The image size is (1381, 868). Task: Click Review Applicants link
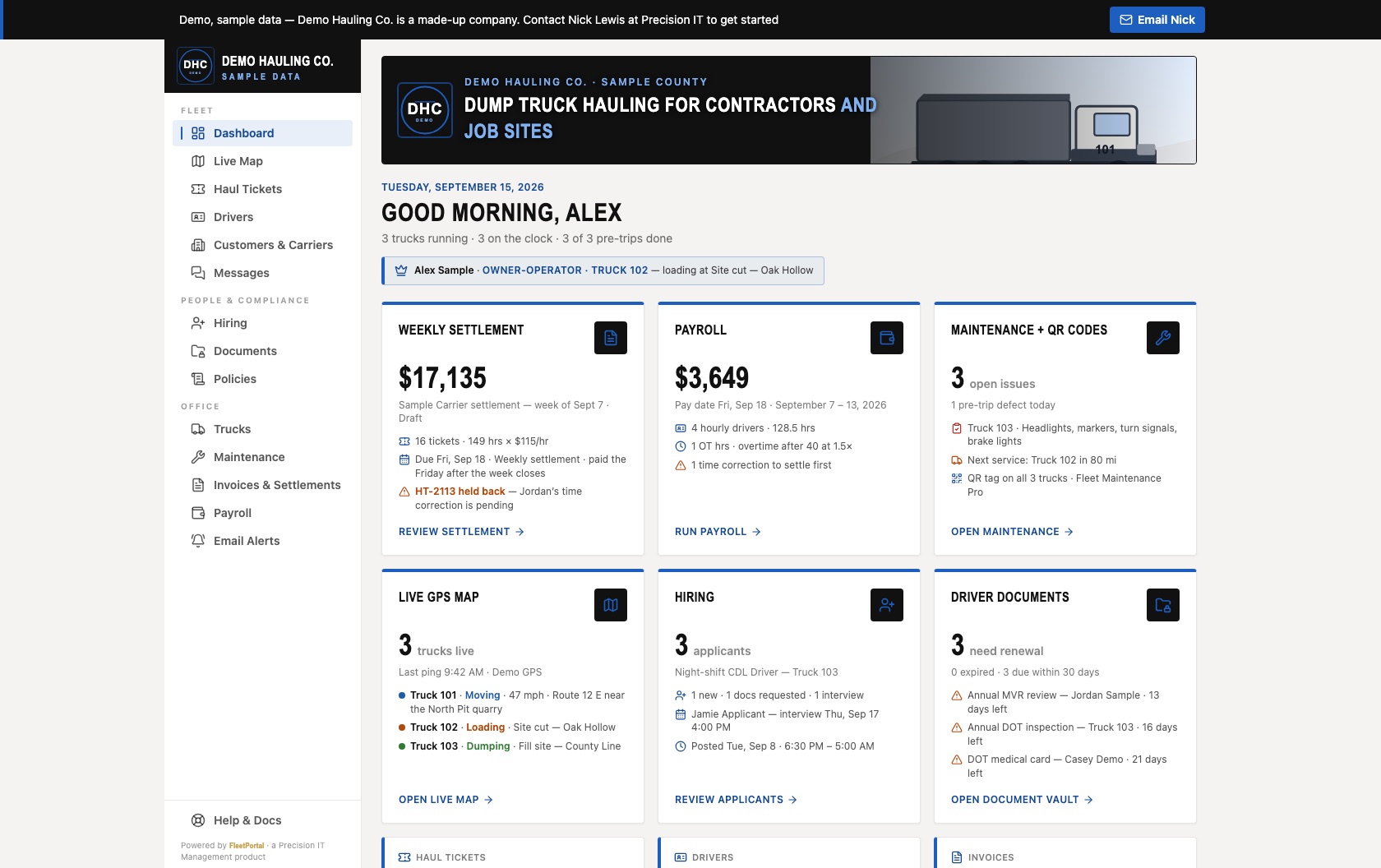pyautogui.click(x=736, y=800)
